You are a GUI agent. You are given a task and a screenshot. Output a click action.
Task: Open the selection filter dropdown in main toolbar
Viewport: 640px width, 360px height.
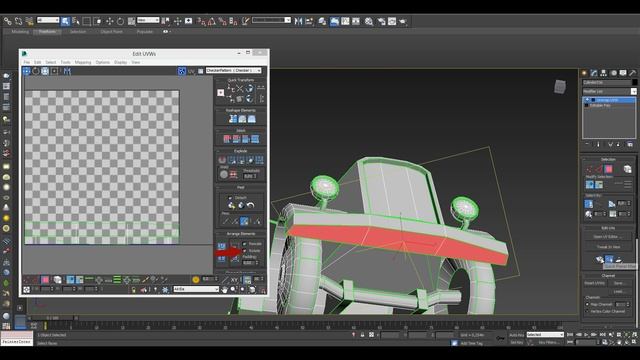pyautogui.click(x=48, y=20)
